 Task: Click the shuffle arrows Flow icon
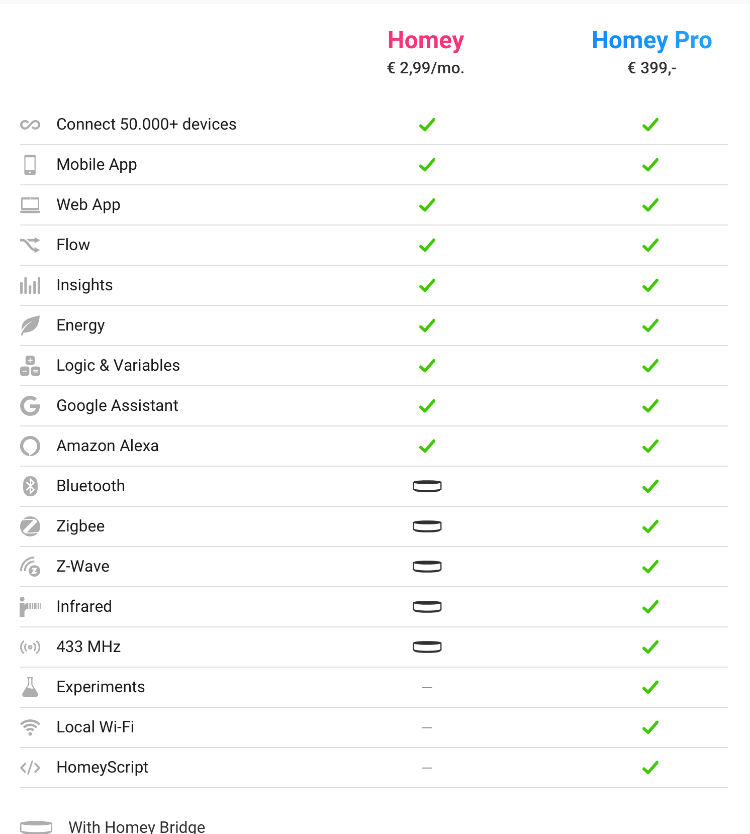point(30,245)
